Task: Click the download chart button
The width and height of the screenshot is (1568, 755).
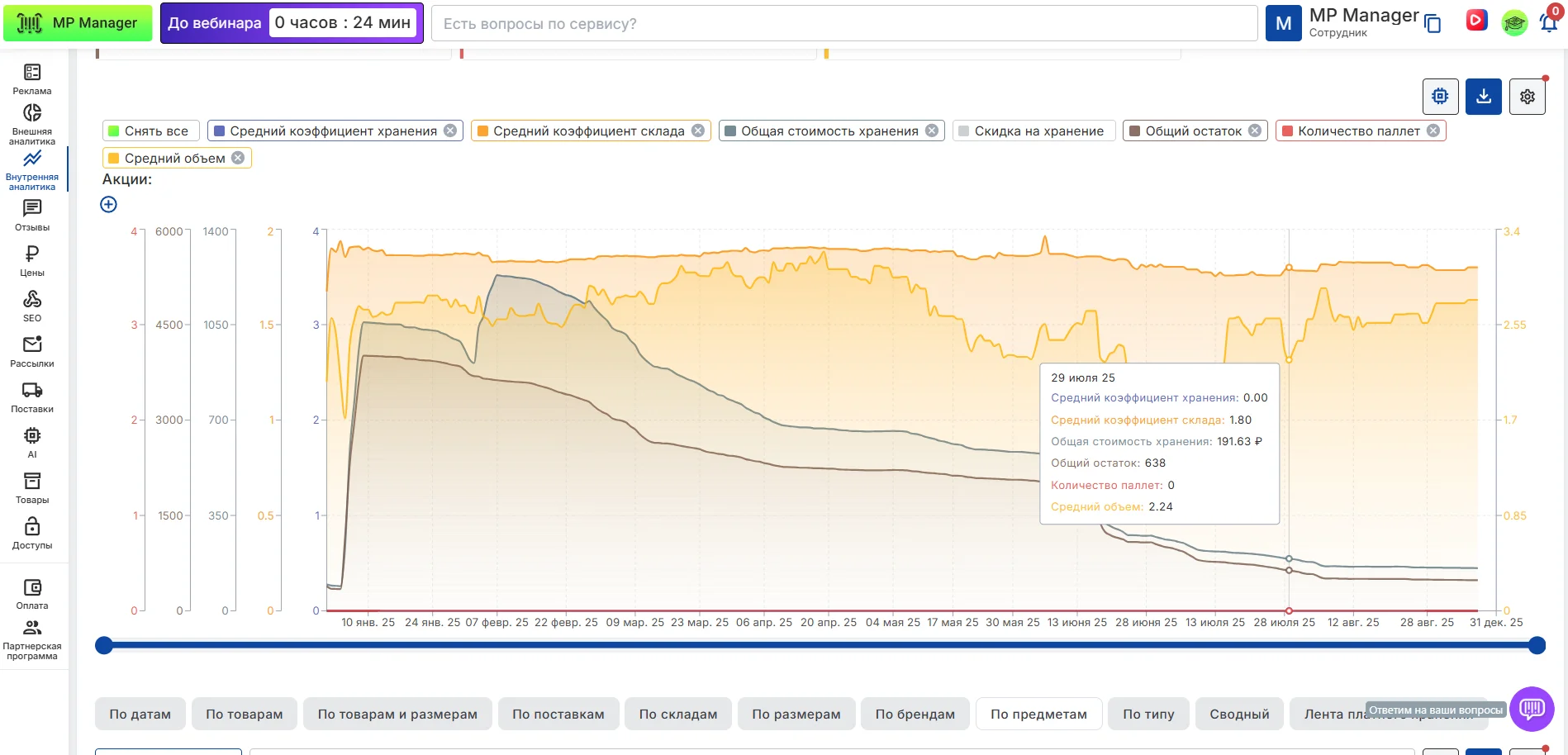Action: click(x=1483, y=97)
